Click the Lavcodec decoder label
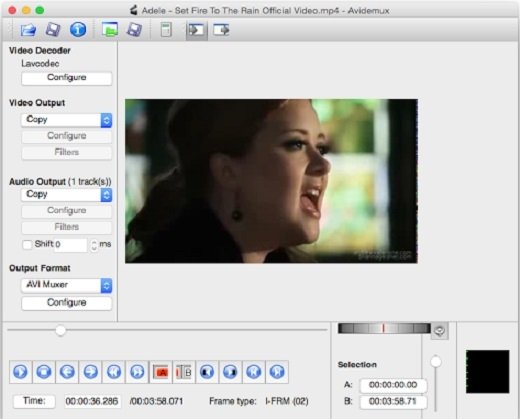The width and height of the screenshot is (520, 419). click(x=40, y=63)
